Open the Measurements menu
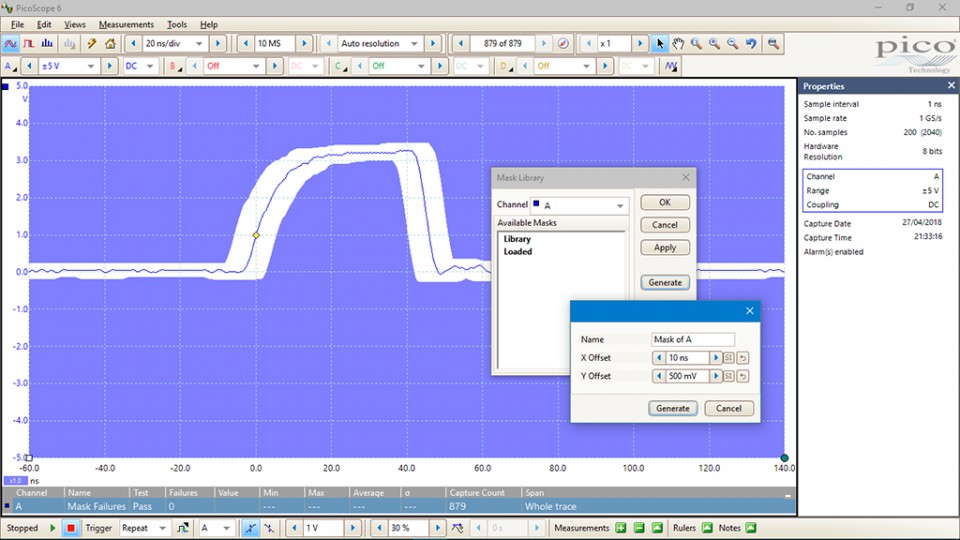The width and height of the screenshot is (960, 540). (x=126, y=24)
